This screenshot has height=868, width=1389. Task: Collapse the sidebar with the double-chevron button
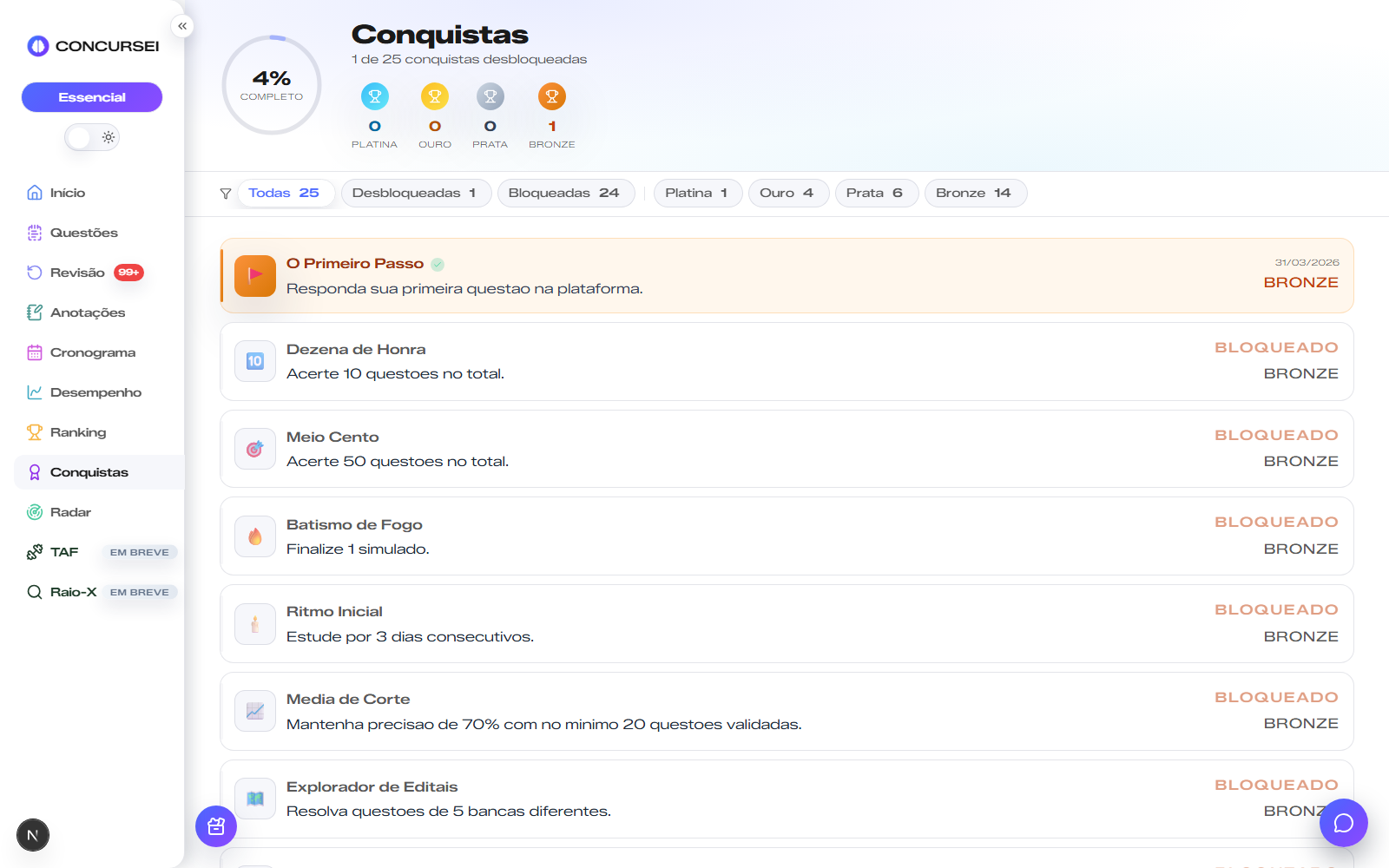pyautogui.click(x=182, y=26)
